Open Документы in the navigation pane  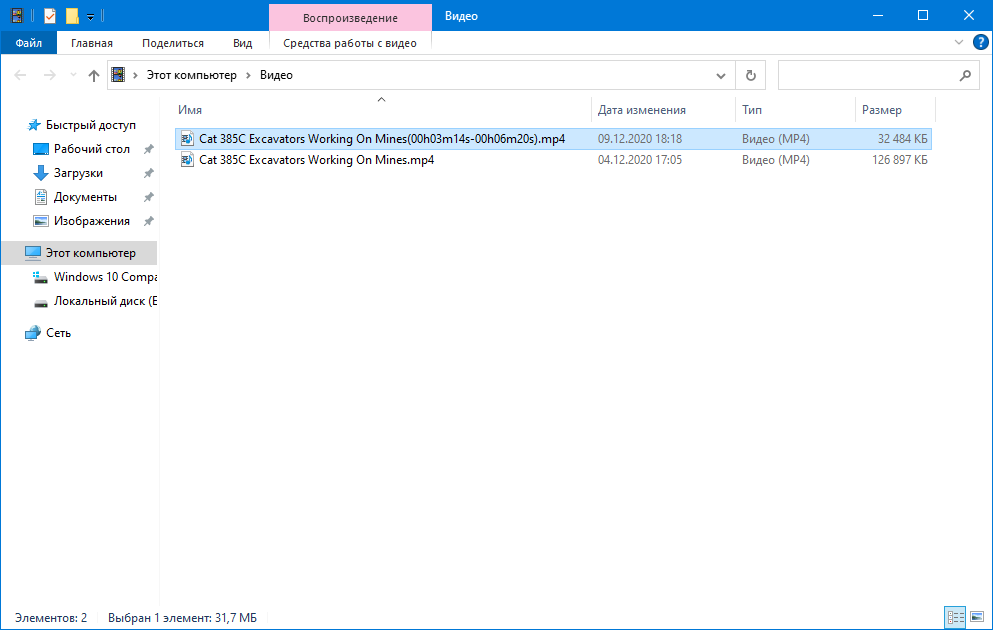pos(85,197)
